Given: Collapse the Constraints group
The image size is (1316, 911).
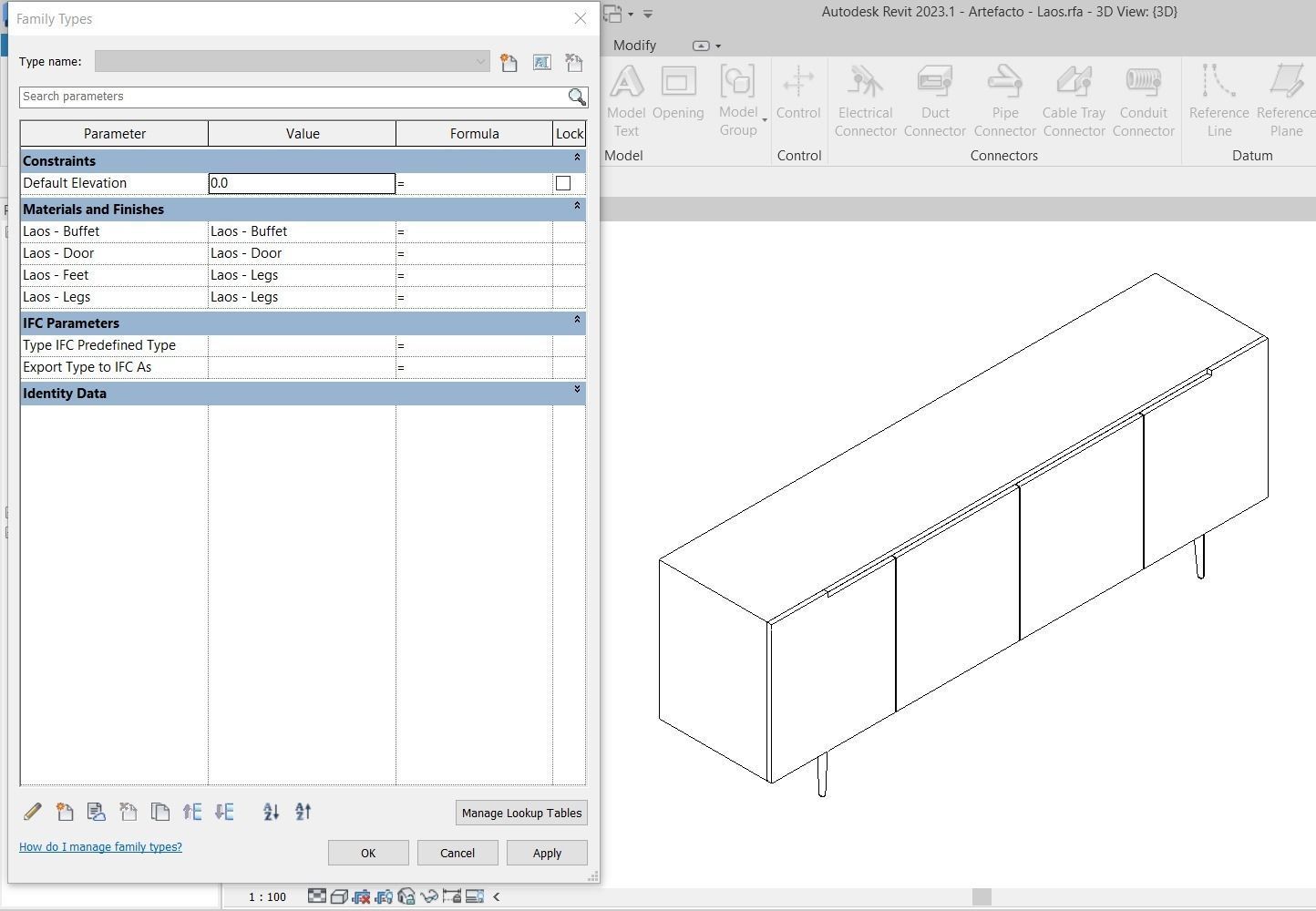Looking at the screenshot, I should point(577,158).
